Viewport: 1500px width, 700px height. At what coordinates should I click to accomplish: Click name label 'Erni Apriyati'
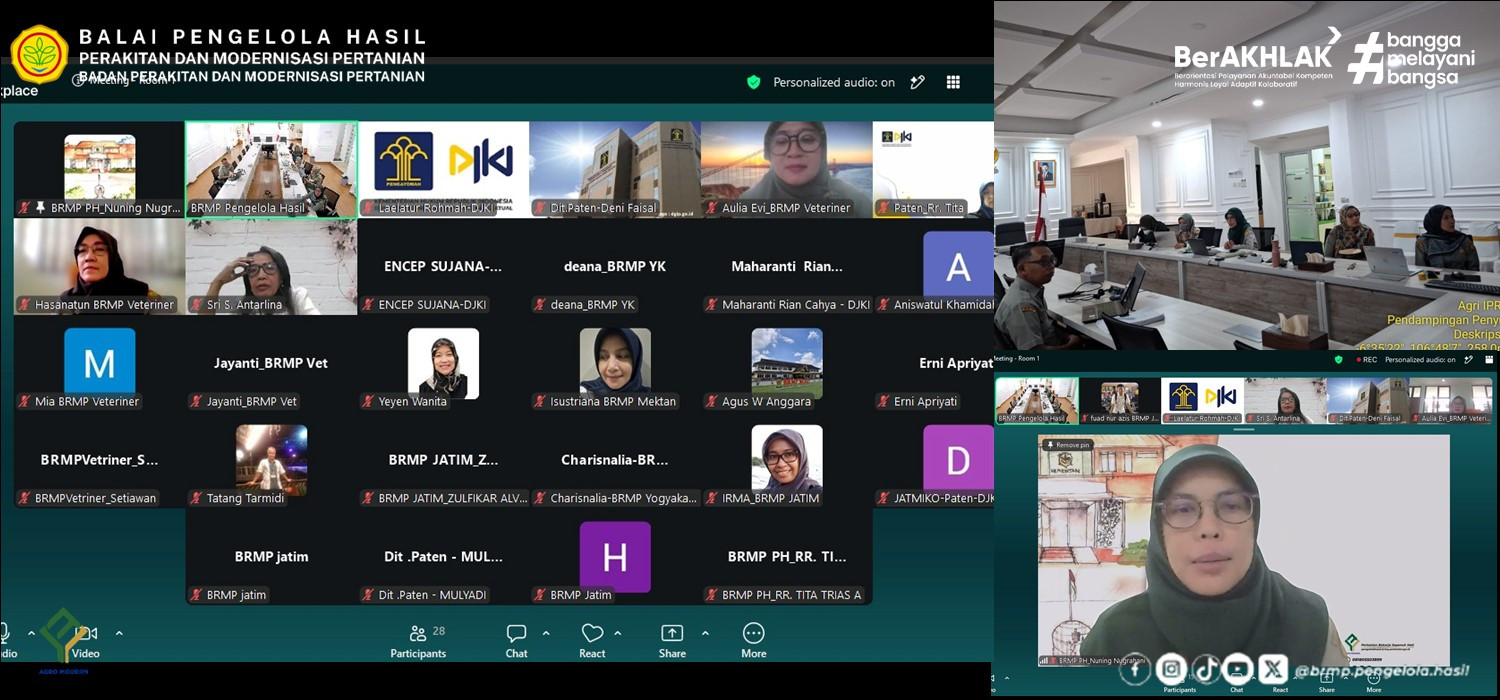tap(925, 402)
